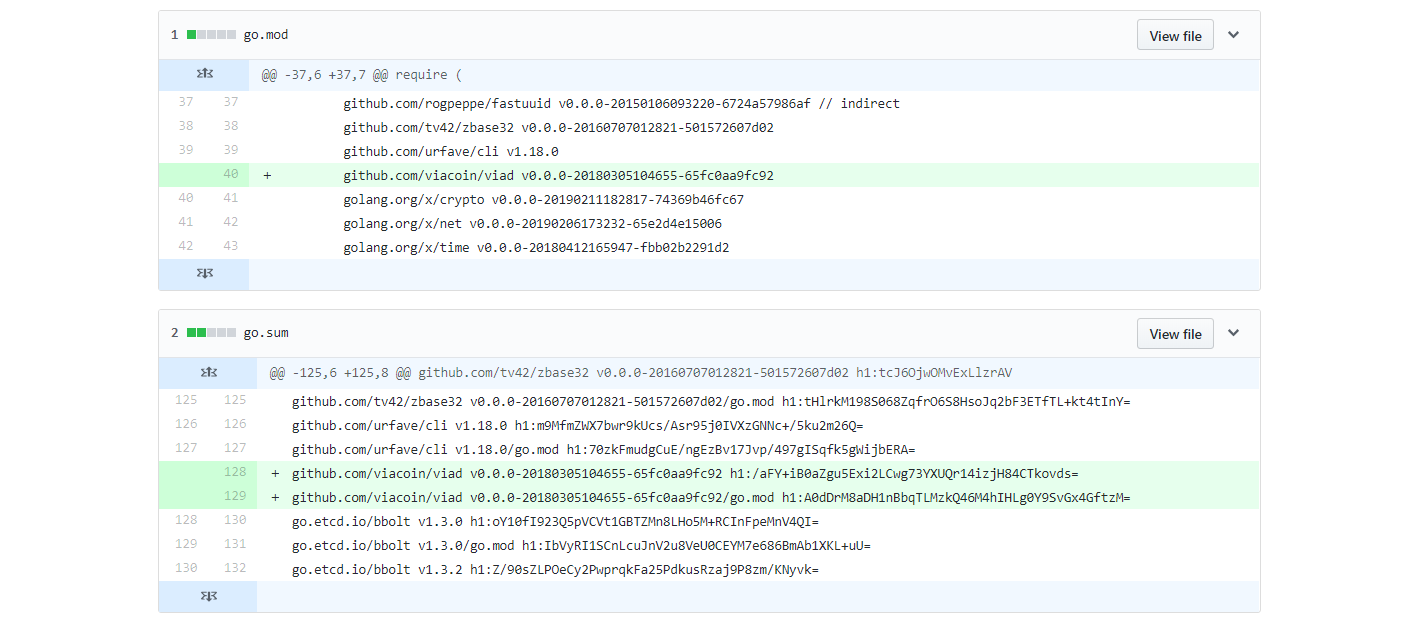Click the bbolt v1.3.0/go.mod line
This screenshot has width=1407, height=626.
tap(581, 545)
